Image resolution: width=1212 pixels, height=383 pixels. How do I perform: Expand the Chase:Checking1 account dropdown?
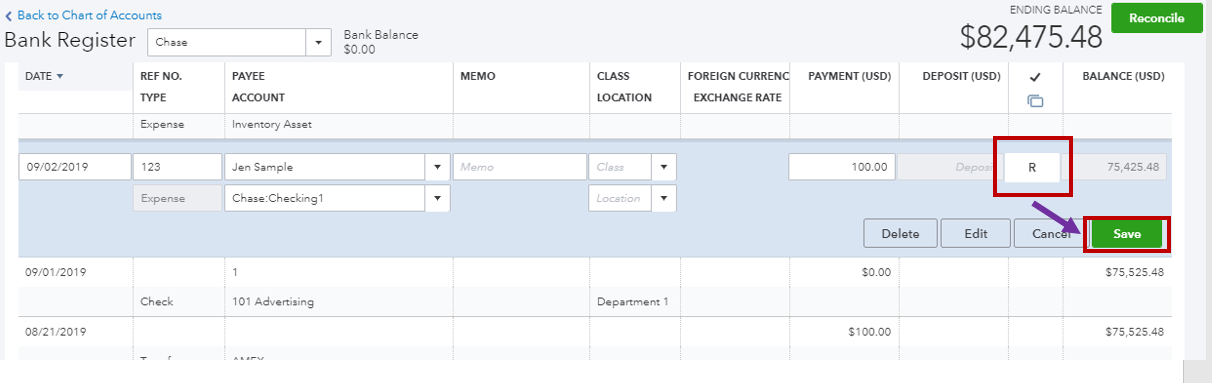[437, 198]
